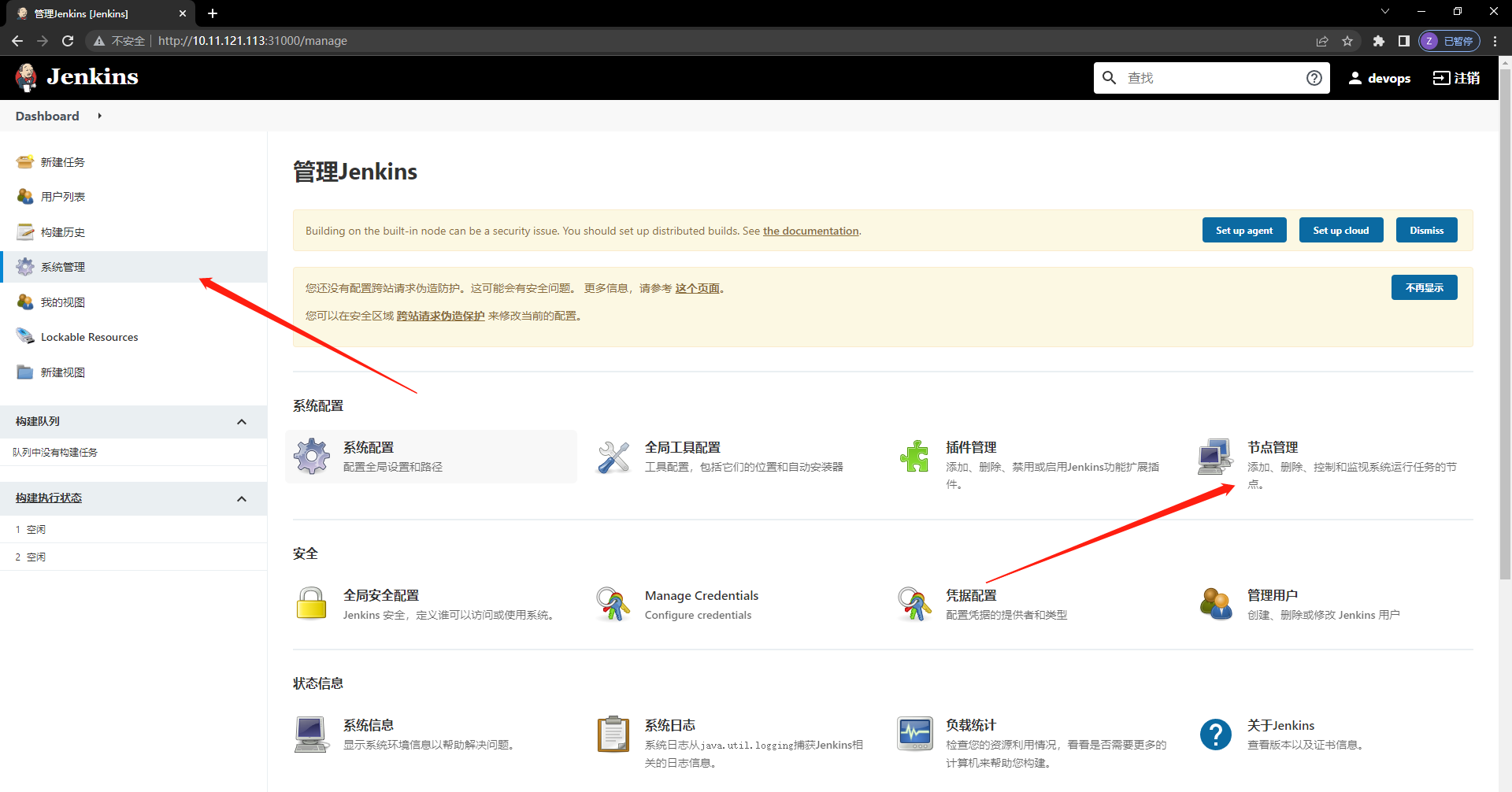The width and height of the screenshot is (1512, 792).
Task: Open the 这个页面 link
Action: [698, 288]
